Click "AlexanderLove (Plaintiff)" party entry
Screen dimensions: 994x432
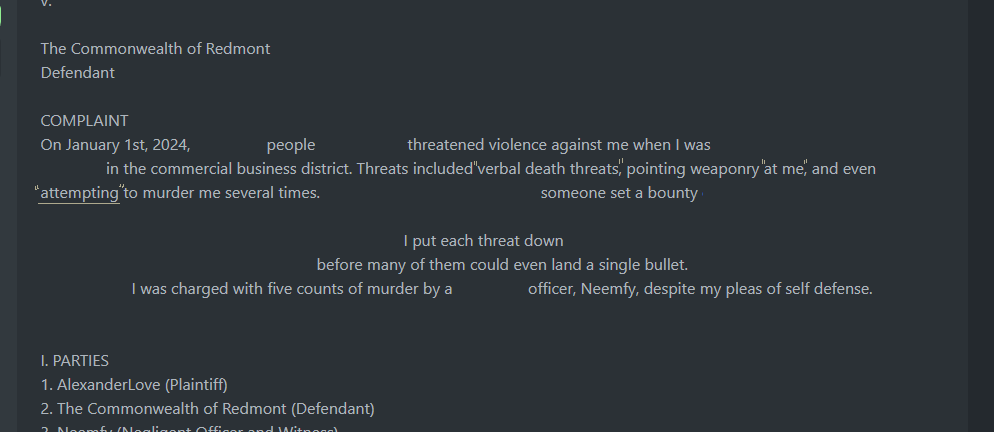tap(143, 385)
